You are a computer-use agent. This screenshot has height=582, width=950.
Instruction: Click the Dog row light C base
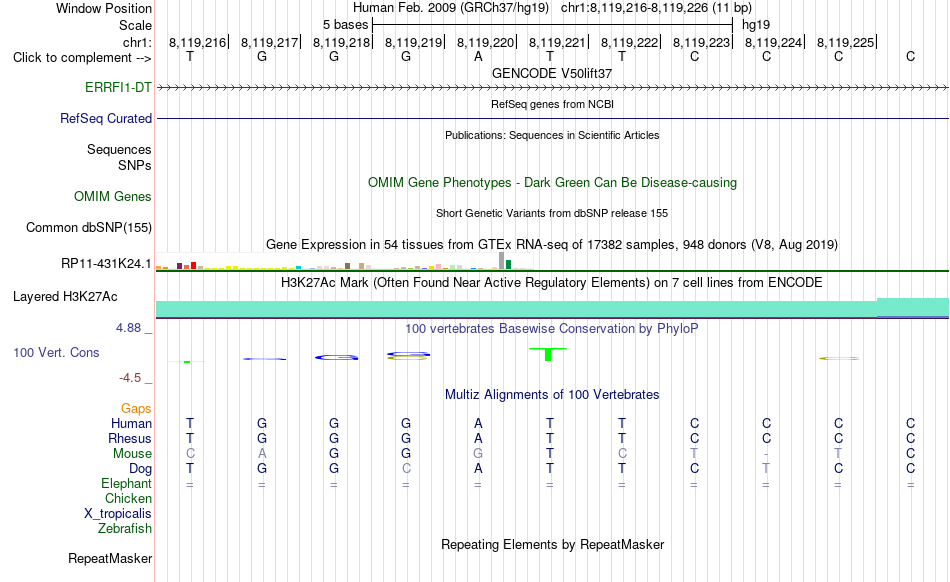(406, 468)
